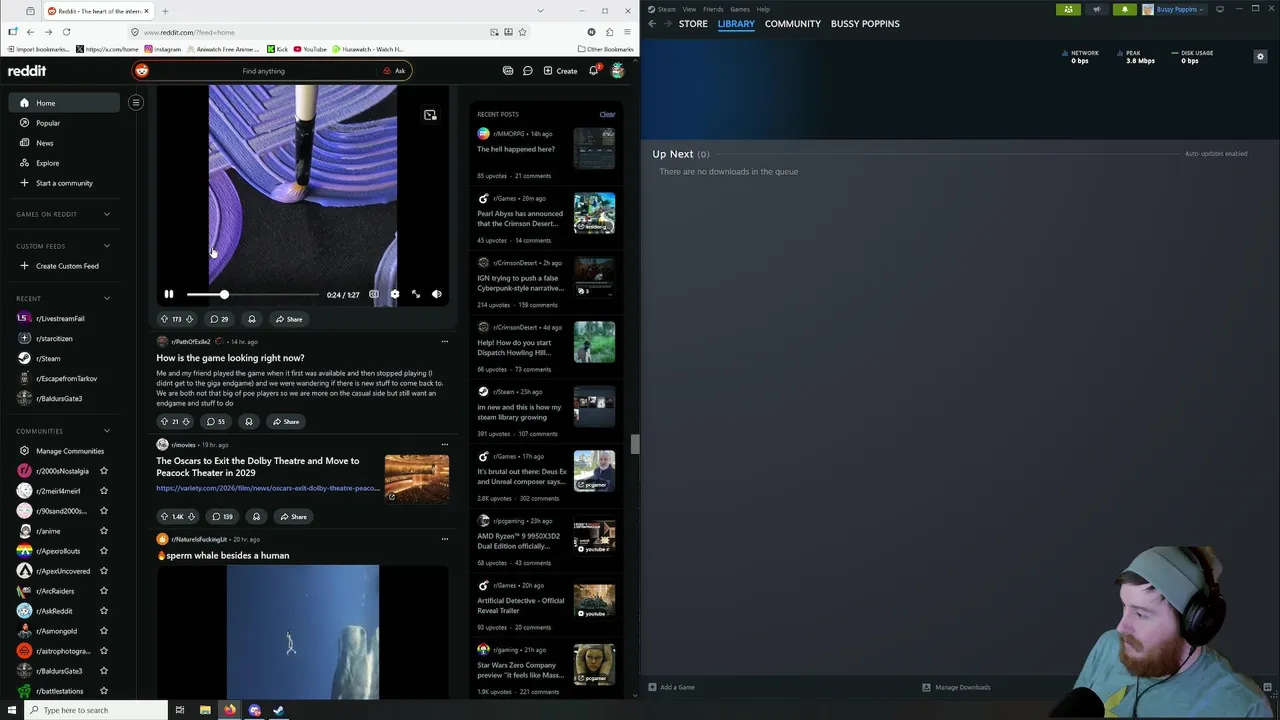Open Reddit chat icon
This screenshot has height=720, width=1280.
coord(528,71)
